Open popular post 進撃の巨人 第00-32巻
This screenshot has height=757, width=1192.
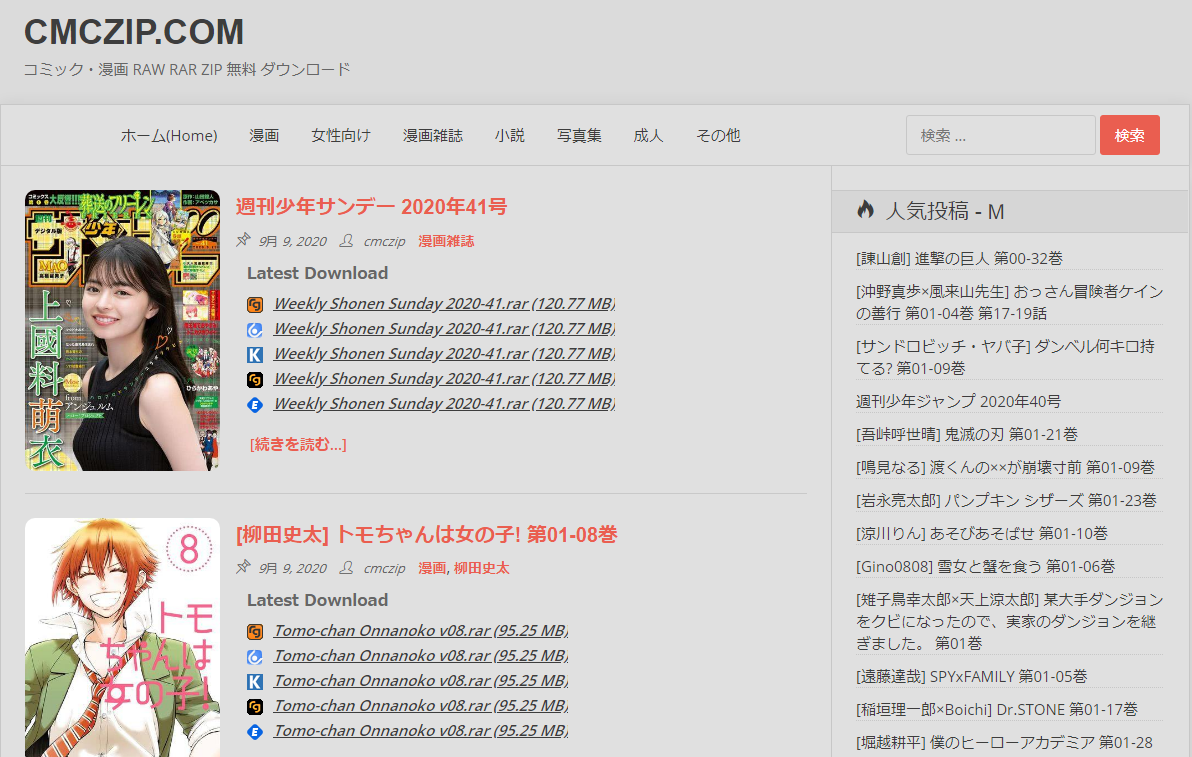click(959, 258)
